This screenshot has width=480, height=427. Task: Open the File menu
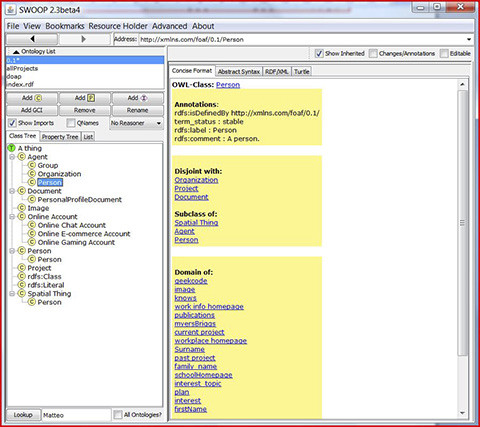(13, 26)
